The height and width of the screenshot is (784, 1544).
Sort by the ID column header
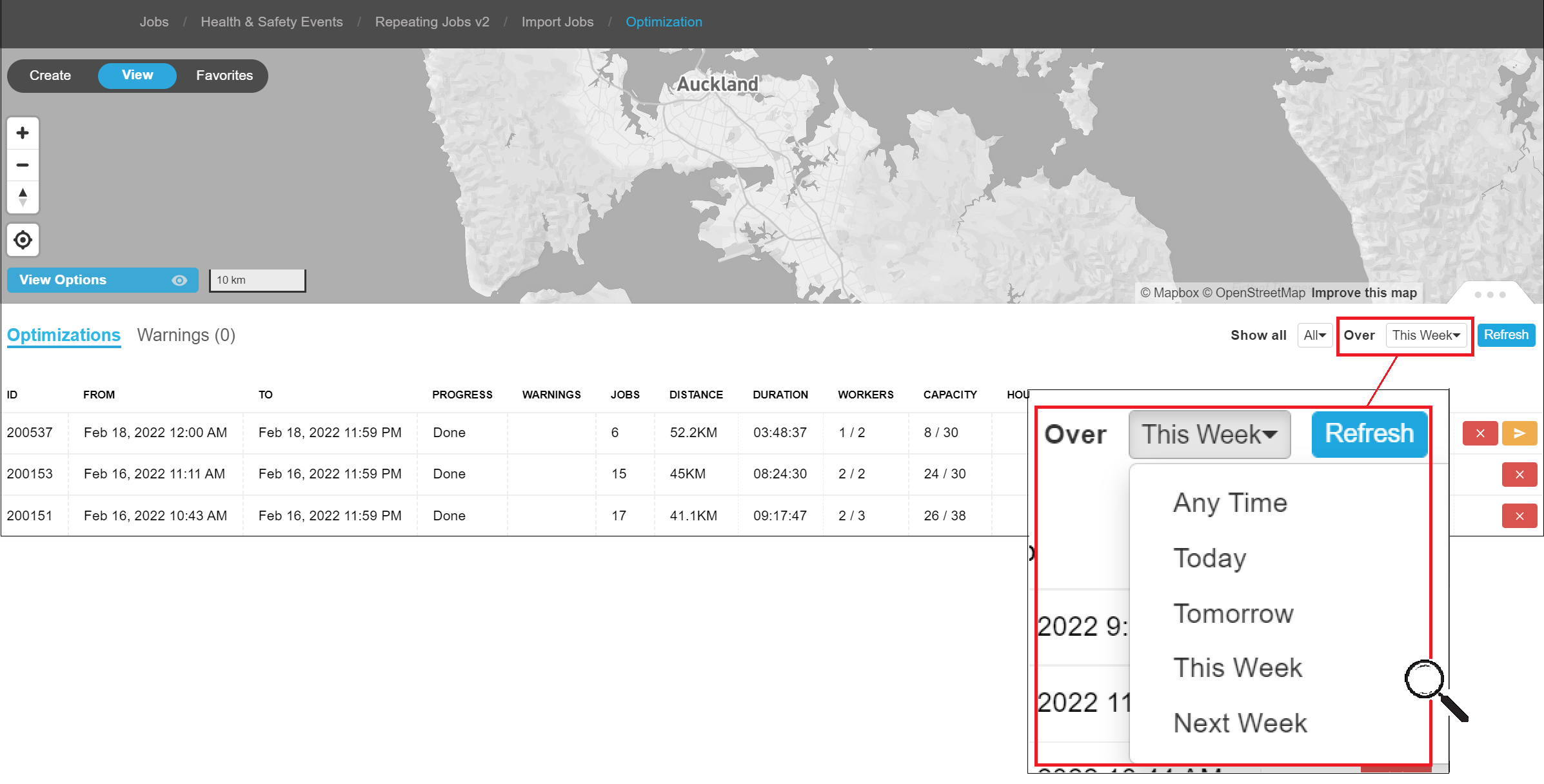pyautogui.click(x=12, y=395)
